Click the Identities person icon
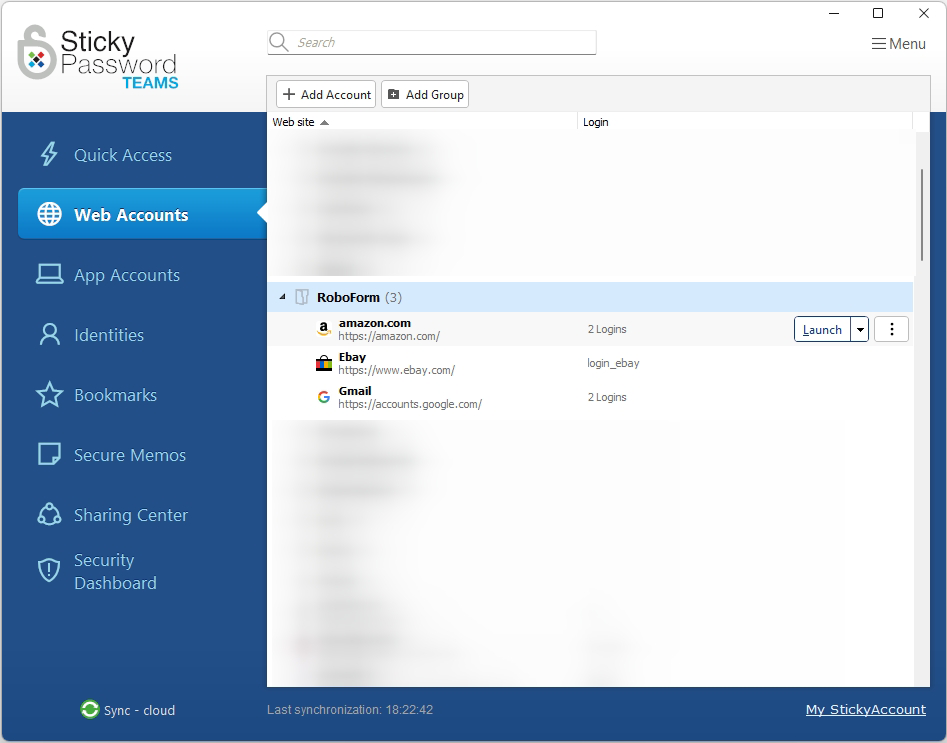The width and height of the screenshot is (947, 743). click(50, 334)
